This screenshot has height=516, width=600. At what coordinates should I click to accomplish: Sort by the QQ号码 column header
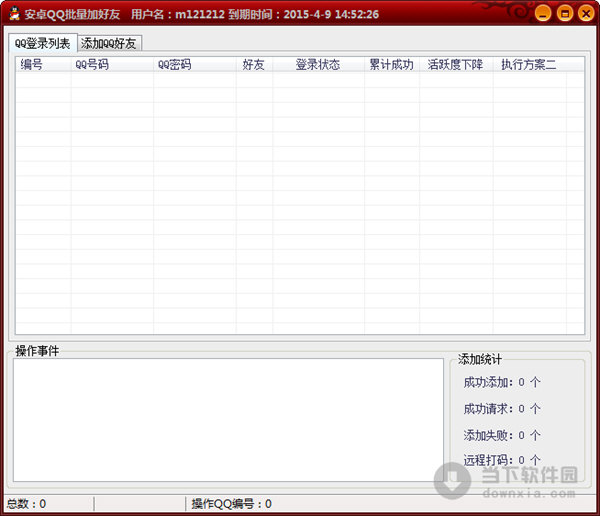(x=112, y=64)
